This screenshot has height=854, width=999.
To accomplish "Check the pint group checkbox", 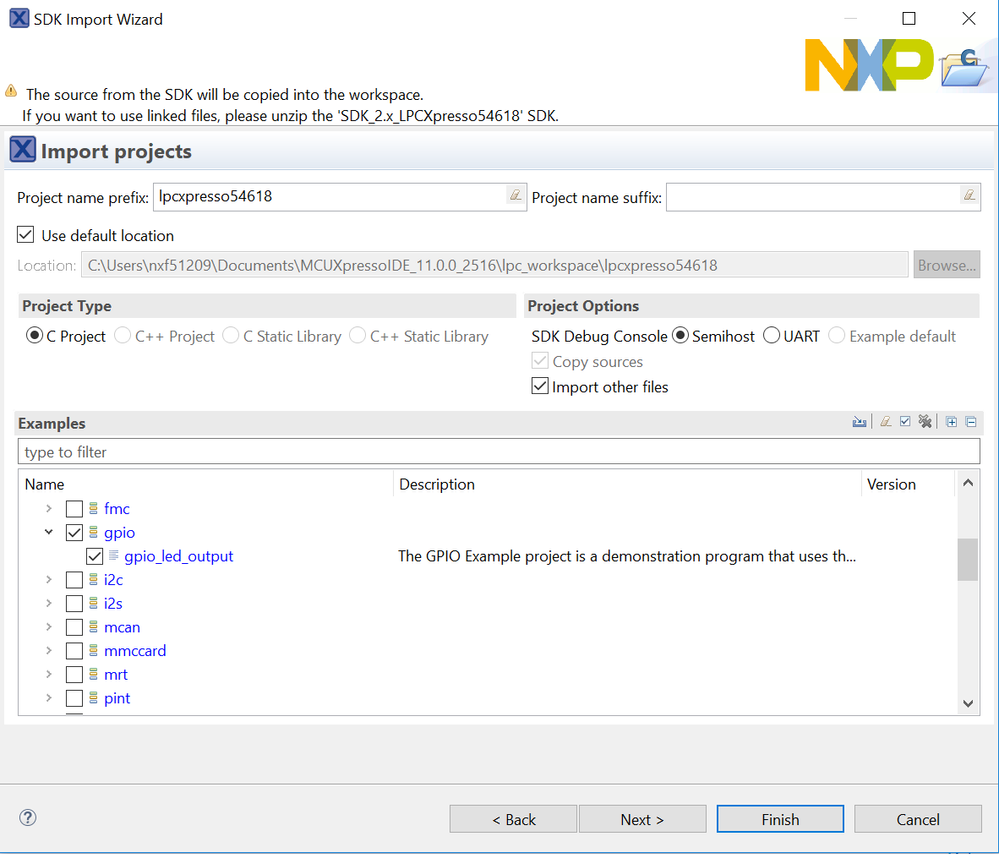I will tap(75, 698).
